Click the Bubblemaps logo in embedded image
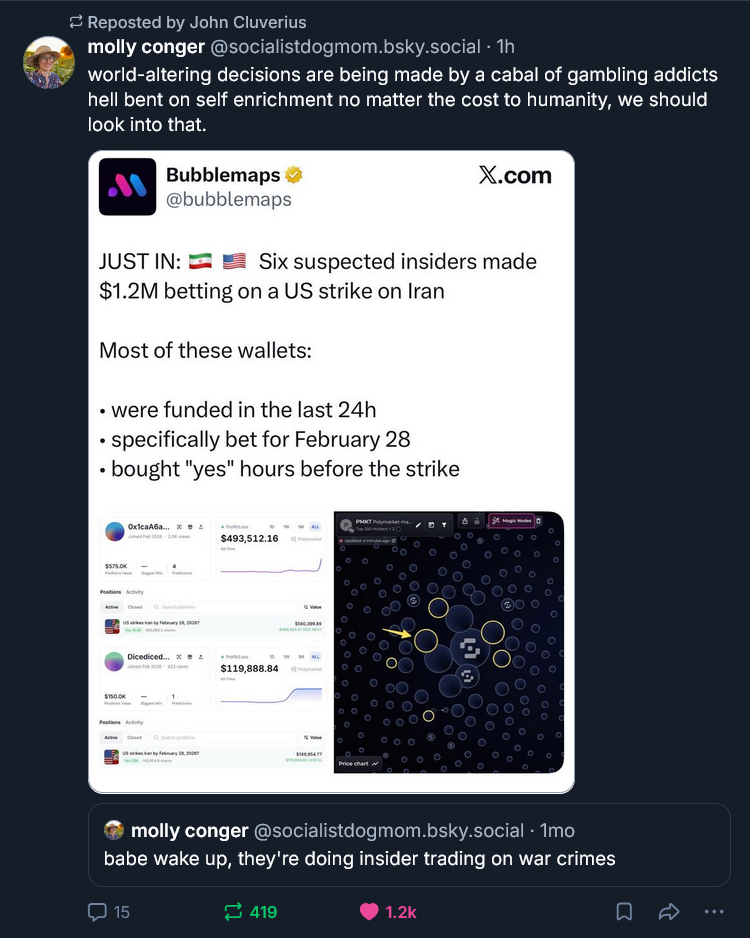The height and width of the screenshot is (938, 750). click(127, 187)
